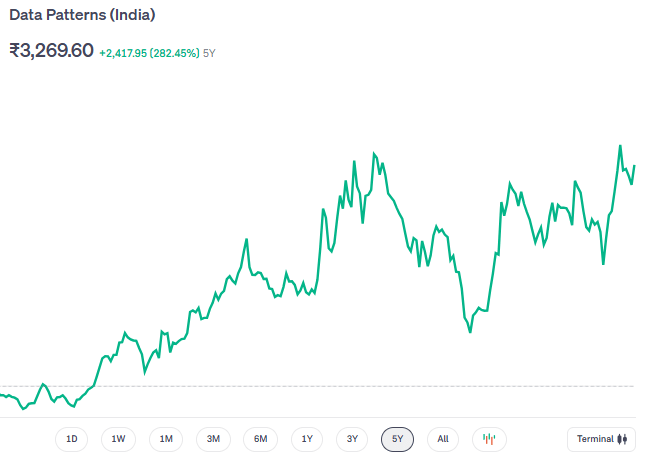Viewport: 648px width, 466px height.
Task: Select the 3Y time range
Action: (x=352, y=439)
